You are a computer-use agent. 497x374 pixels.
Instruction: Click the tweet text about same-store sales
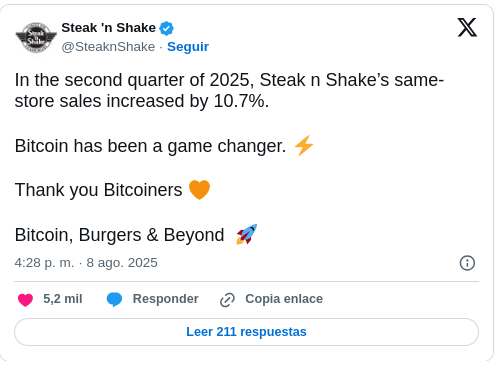point(229,90)
